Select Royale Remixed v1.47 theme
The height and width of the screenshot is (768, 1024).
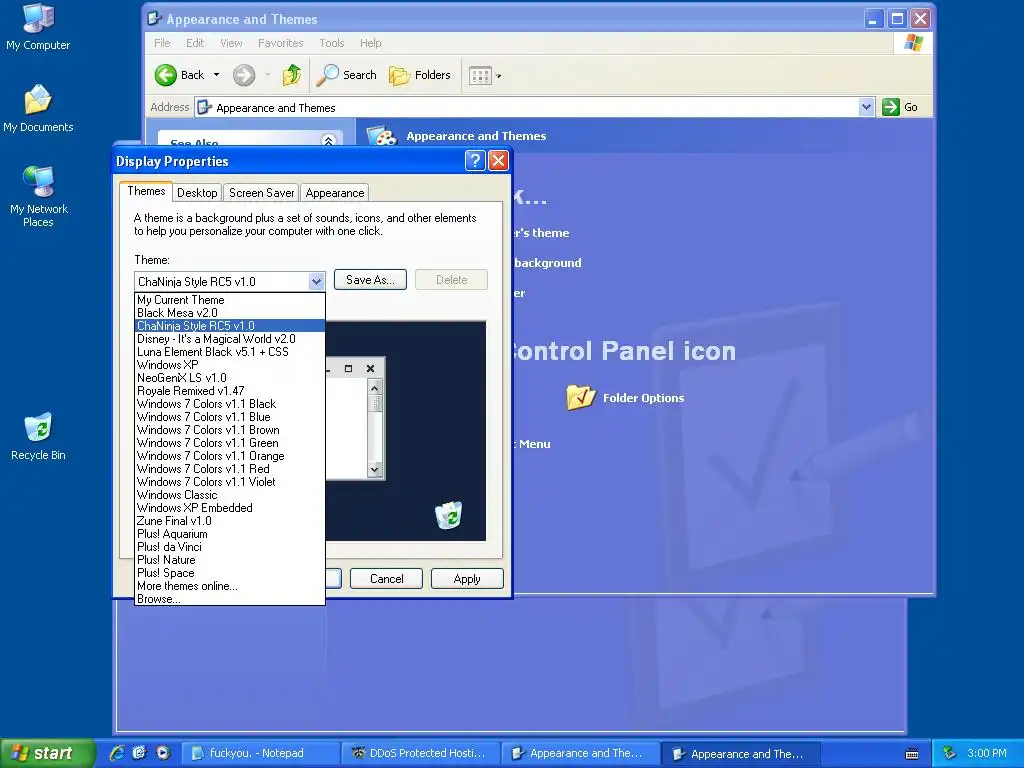coord(230,391)
